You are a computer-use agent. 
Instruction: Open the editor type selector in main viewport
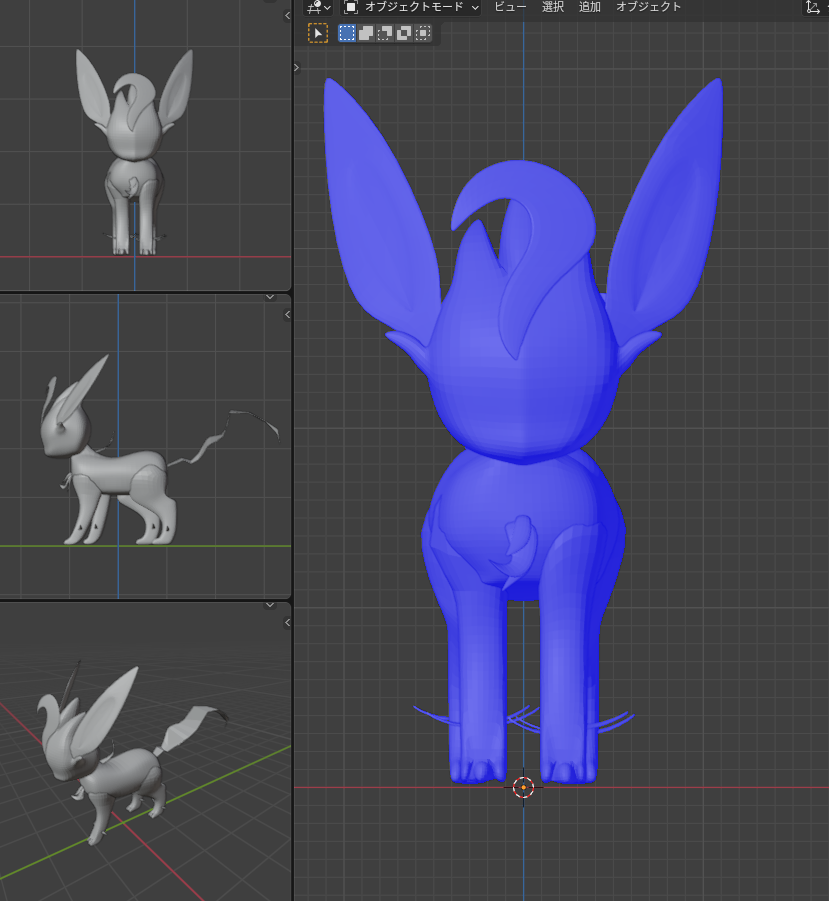(320, 7)
